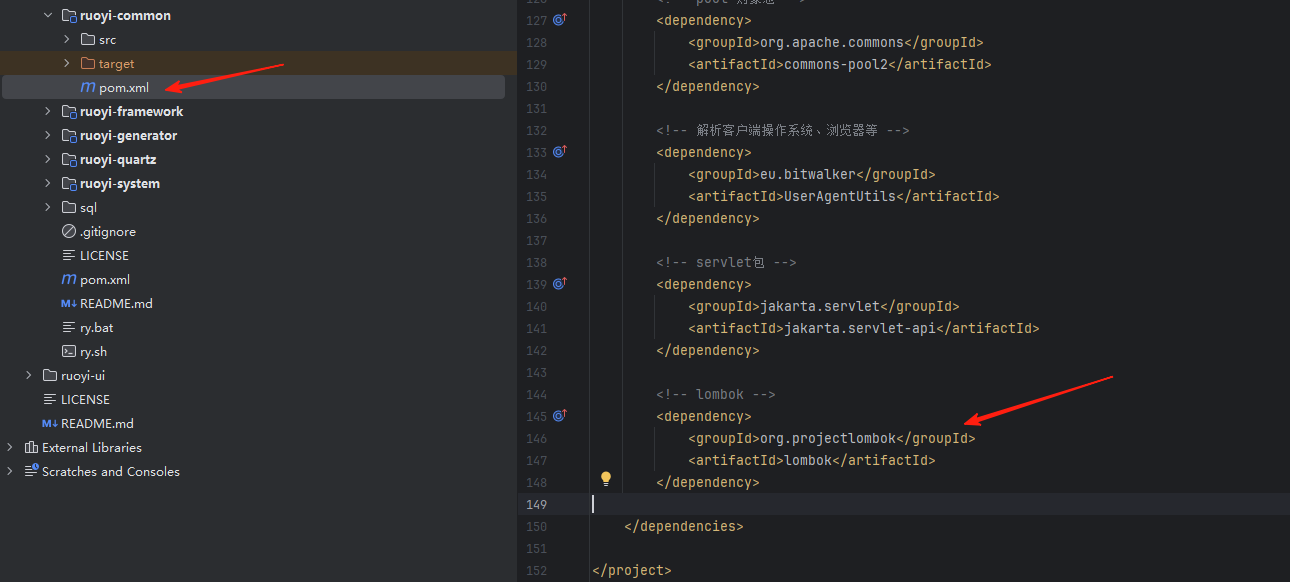The image size is (1290, 582).
Task: Click line number 146 in gutter
Action: coord(536,438)
